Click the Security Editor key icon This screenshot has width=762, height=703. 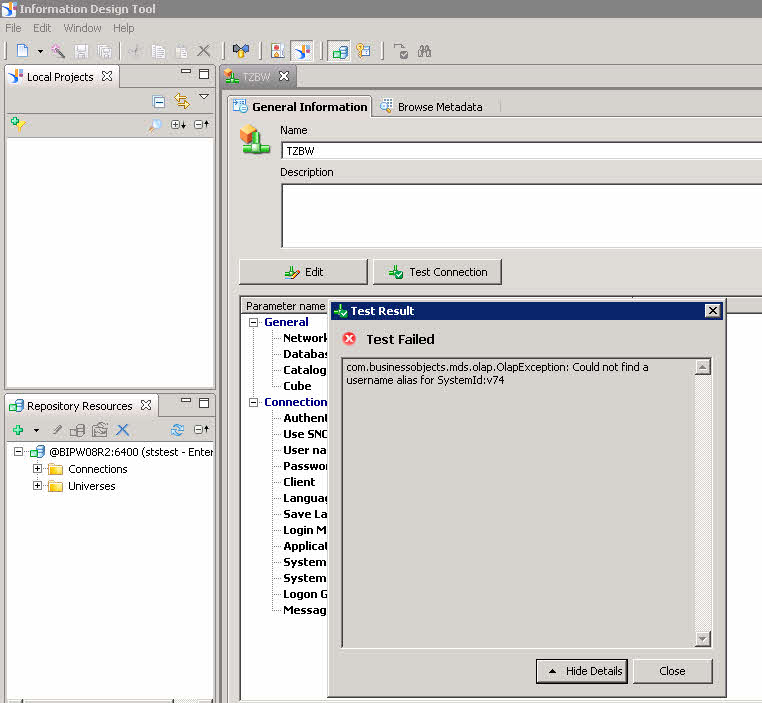click(364, 51)
